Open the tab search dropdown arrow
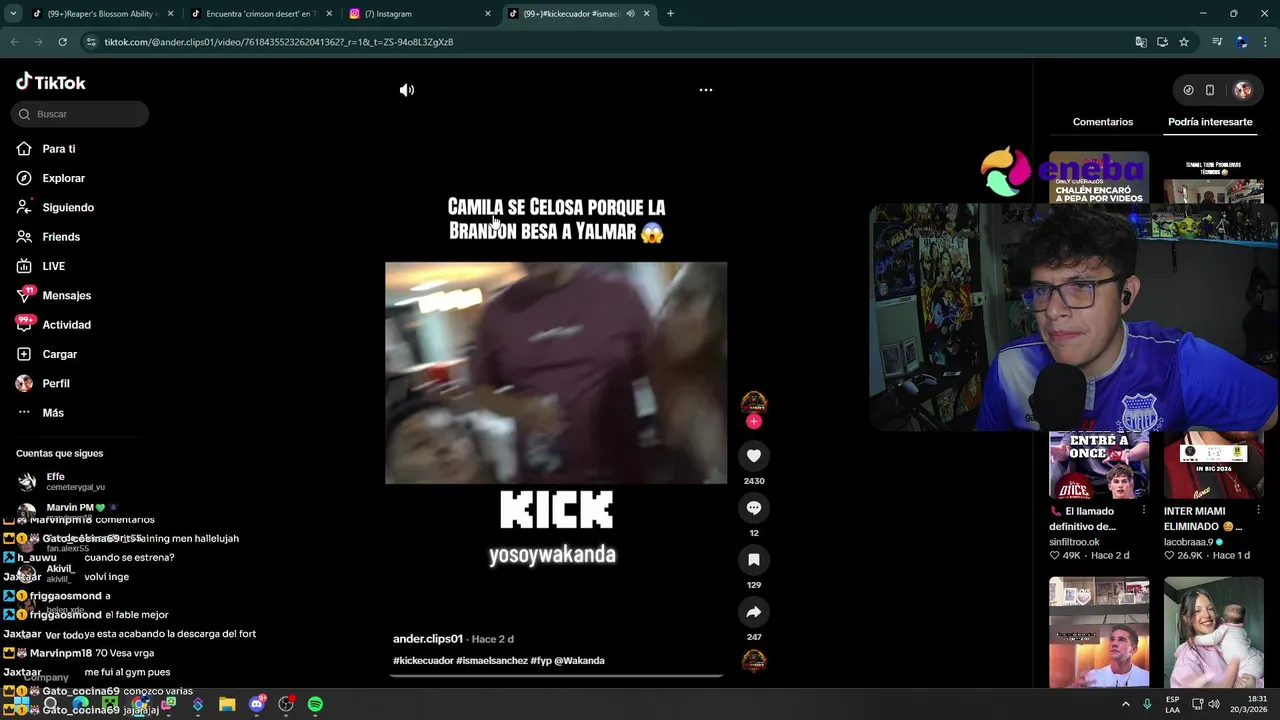 pos(13,14)
